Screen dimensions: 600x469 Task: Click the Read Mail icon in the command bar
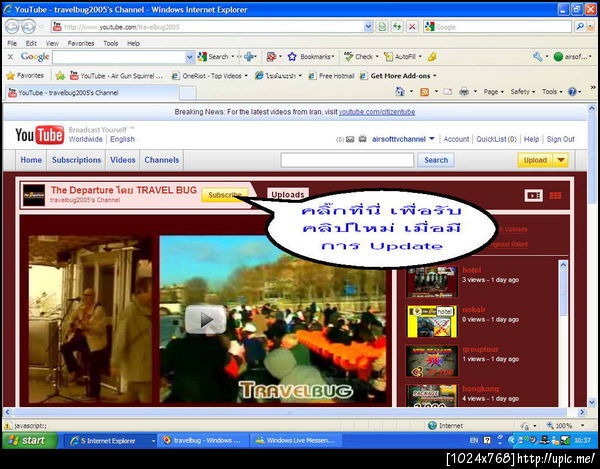pyautogui.click(x=448, y=92)
